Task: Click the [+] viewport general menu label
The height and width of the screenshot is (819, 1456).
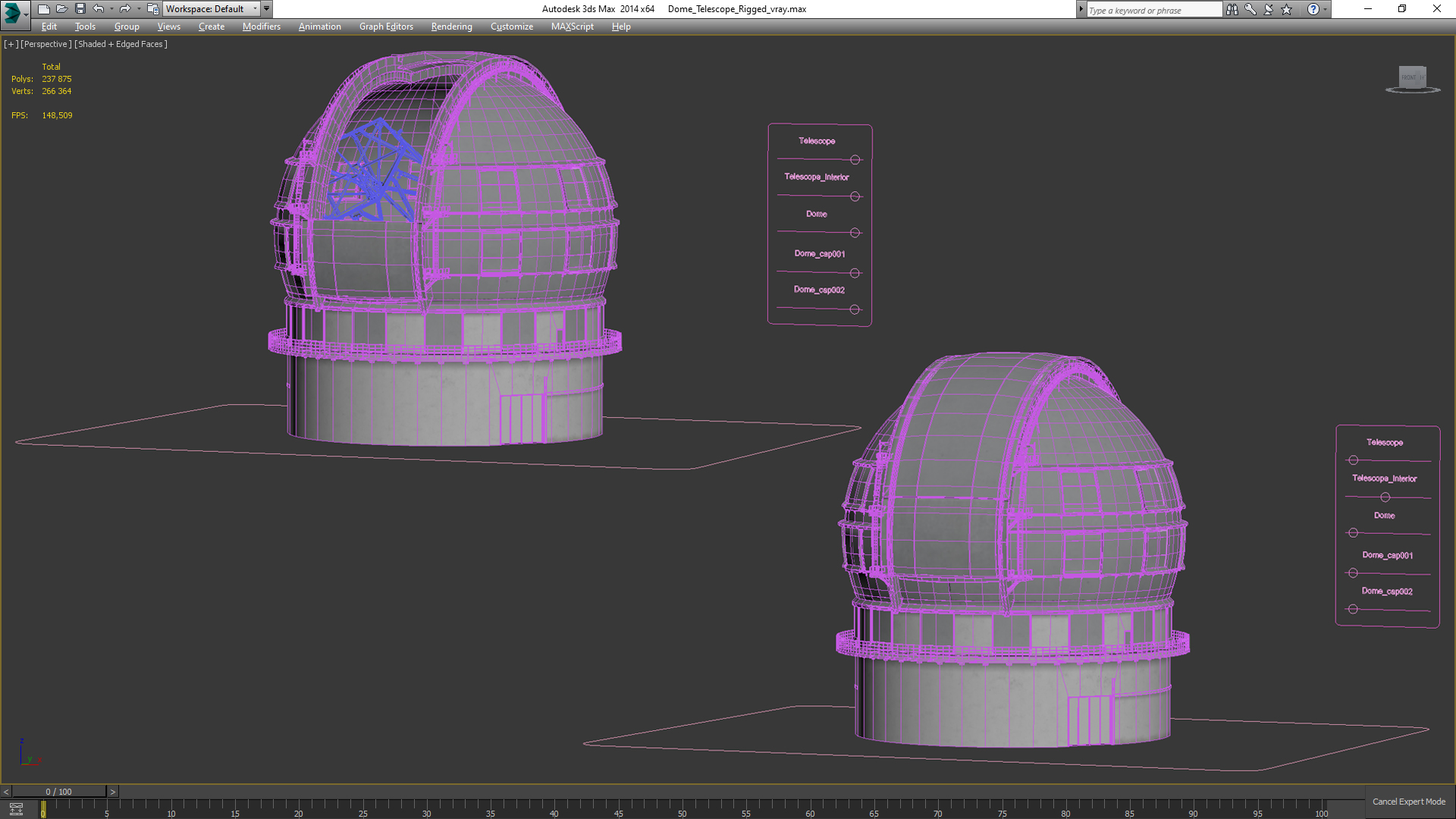Action: pyautogui.click(x=11, y=44)
